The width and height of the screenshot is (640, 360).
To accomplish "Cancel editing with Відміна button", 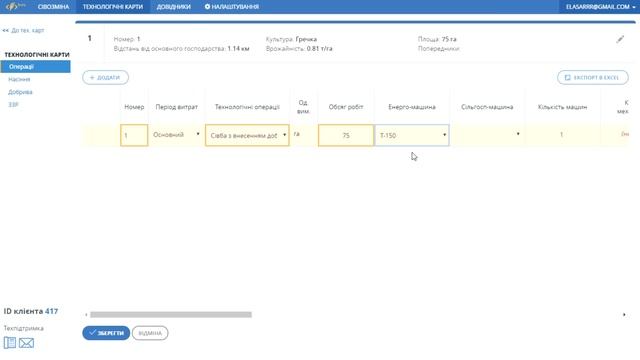I will (150, 333).
